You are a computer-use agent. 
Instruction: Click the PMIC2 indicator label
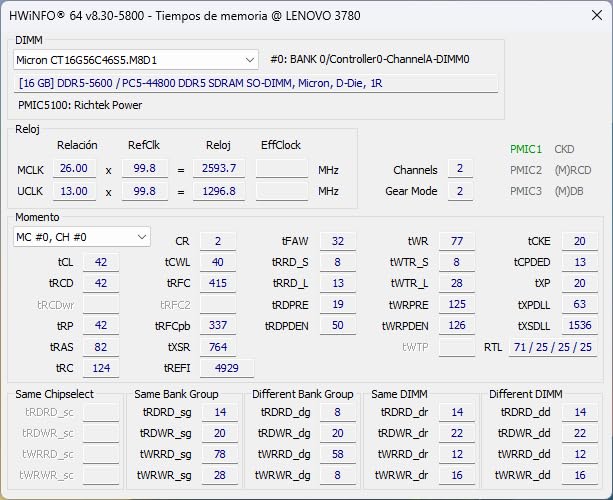coord(526,170)
